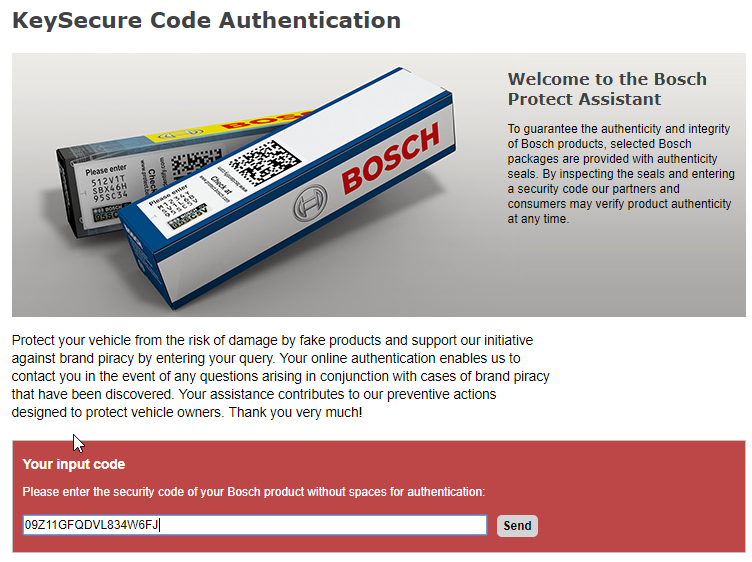Click the QR code on the blue box
The image size is (752, 562).
pos(264,163)
